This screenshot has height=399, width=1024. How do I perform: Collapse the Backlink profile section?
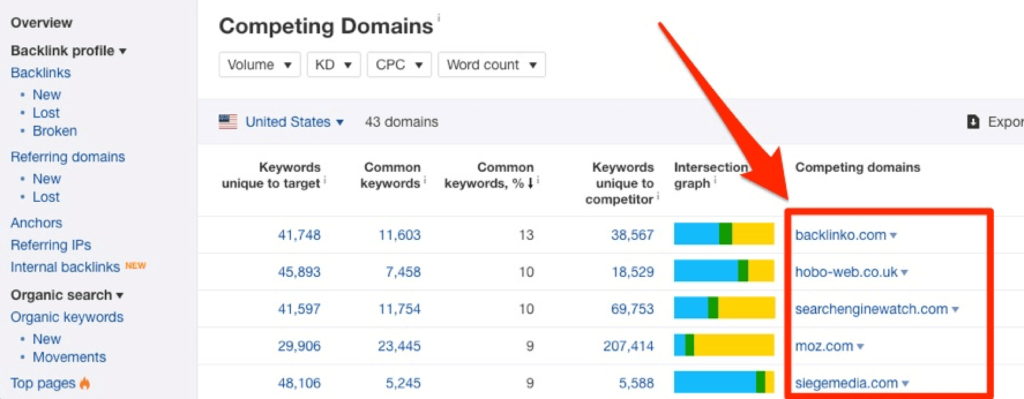(x=69, y=51)
